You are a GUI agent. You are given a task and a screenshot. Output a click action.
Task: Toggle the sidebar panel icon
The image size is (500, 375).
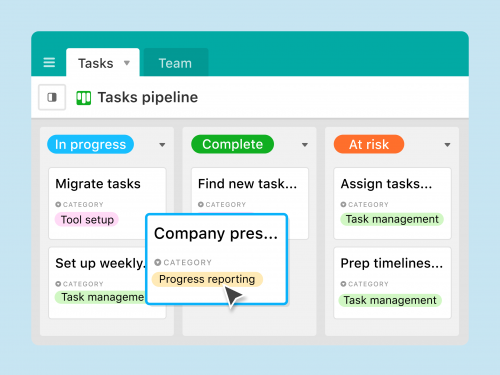coord(52,97)
